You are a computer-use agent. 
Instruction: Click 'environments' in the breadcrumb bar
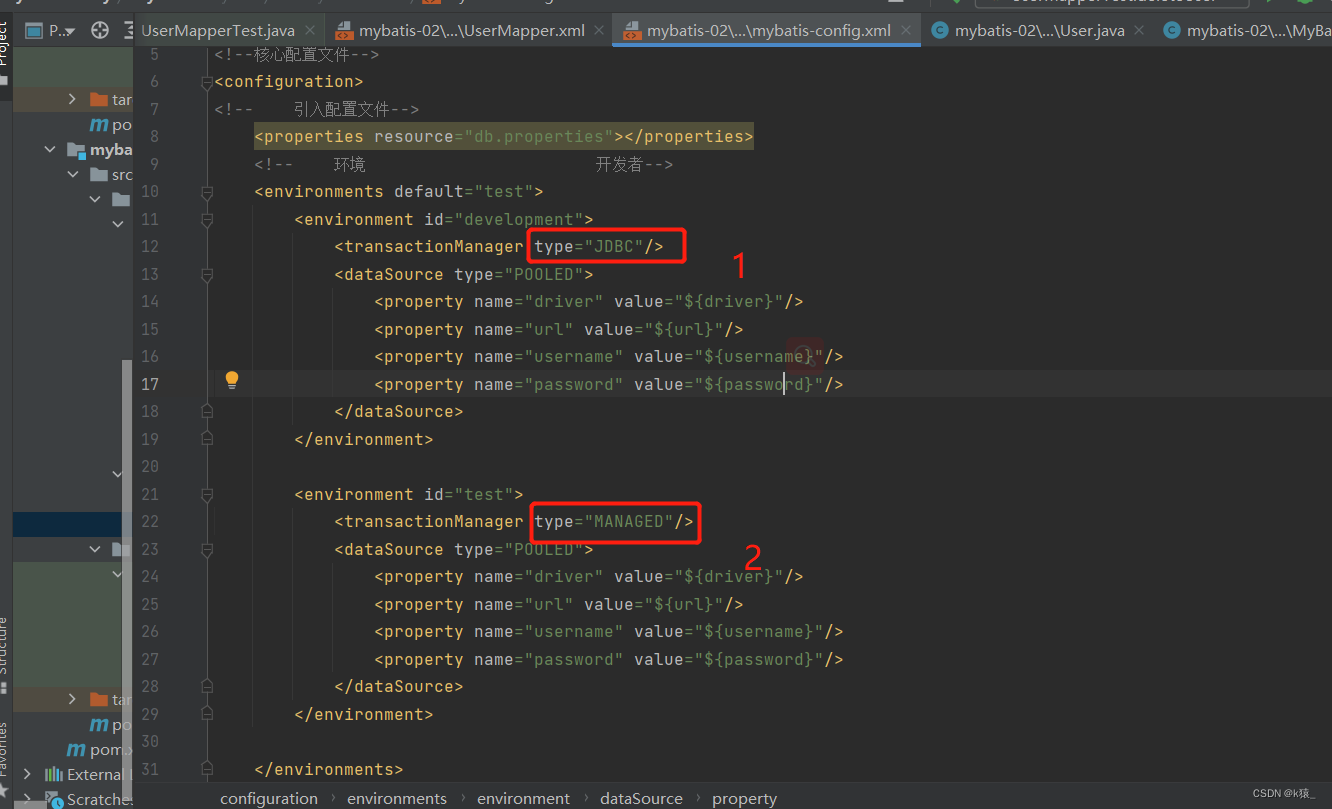point(397,798)
